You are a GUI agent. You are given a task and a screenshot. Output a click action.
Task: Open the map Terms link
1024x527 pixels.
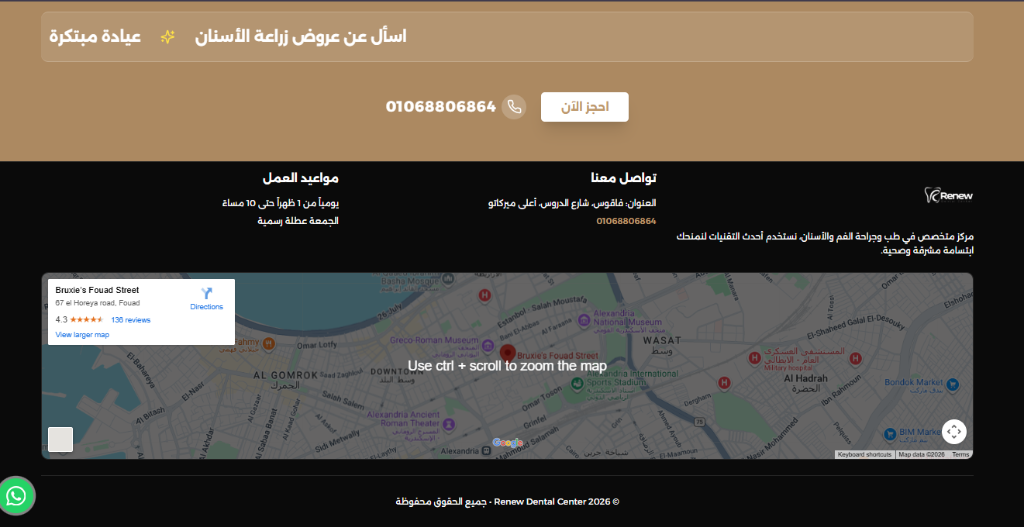click(x=960, y=455)
